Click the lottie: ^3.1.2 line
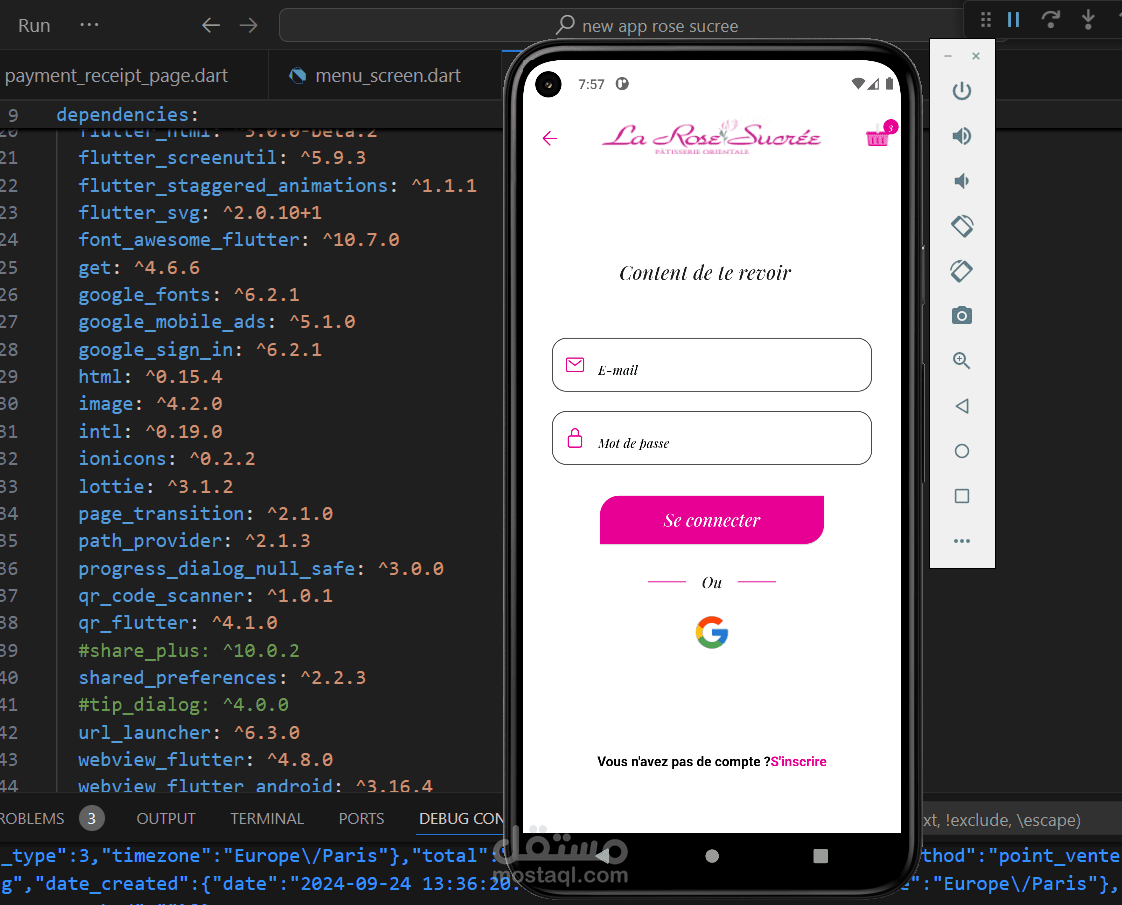1122x905 pixels. coord(155,486)
